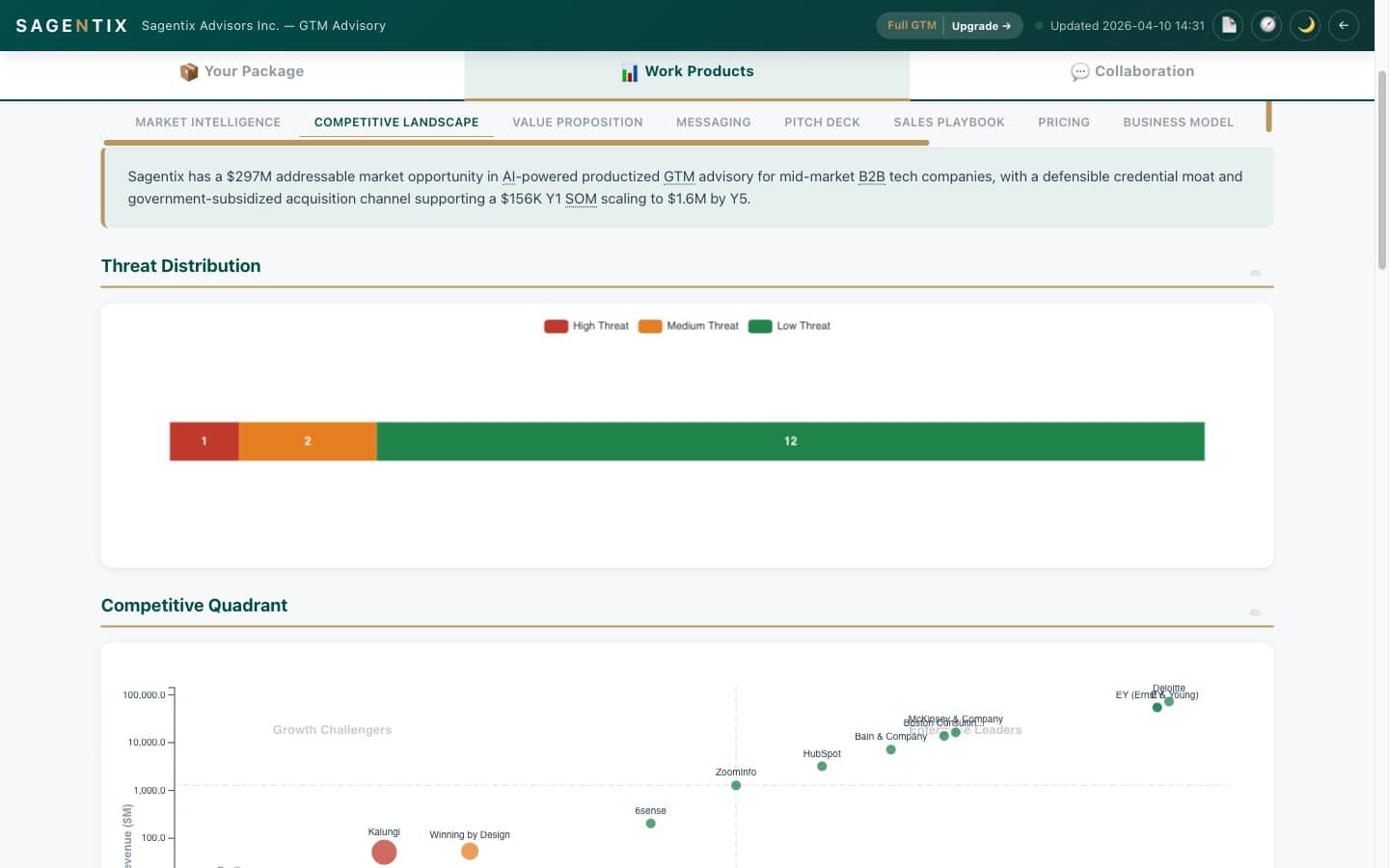
Task: Click the green Low Threat bar segment
Action: point(791,441)
